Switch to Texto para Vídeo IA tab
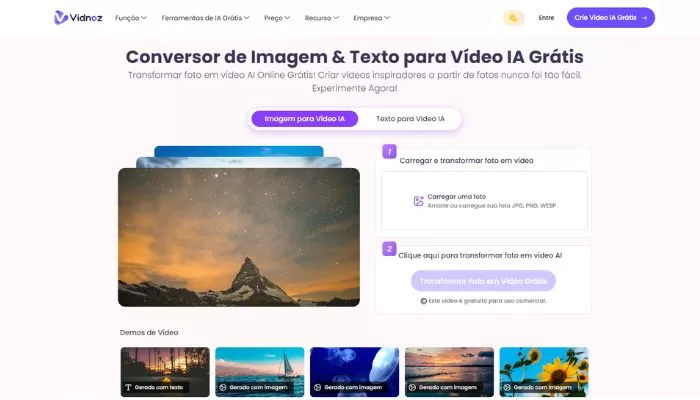Screen dimensions: 700x400 pos(410,119)
